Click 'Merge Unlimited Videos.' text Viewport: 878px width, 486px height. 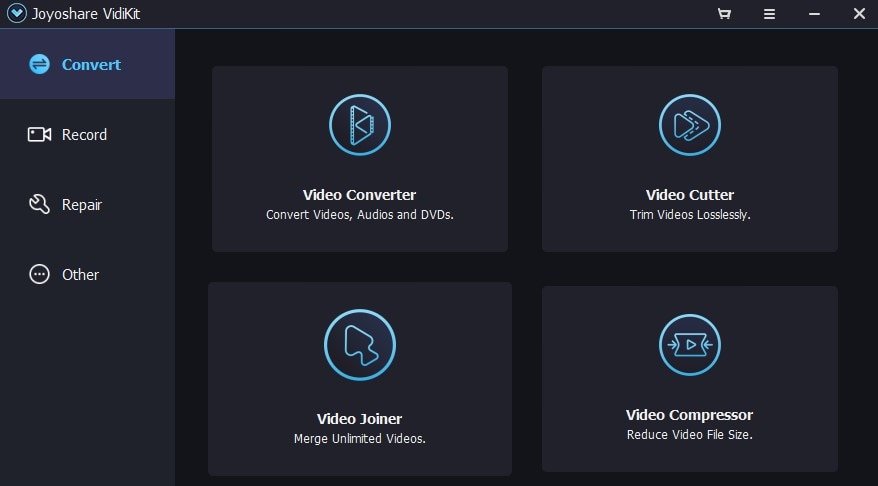tap(359, 438)
